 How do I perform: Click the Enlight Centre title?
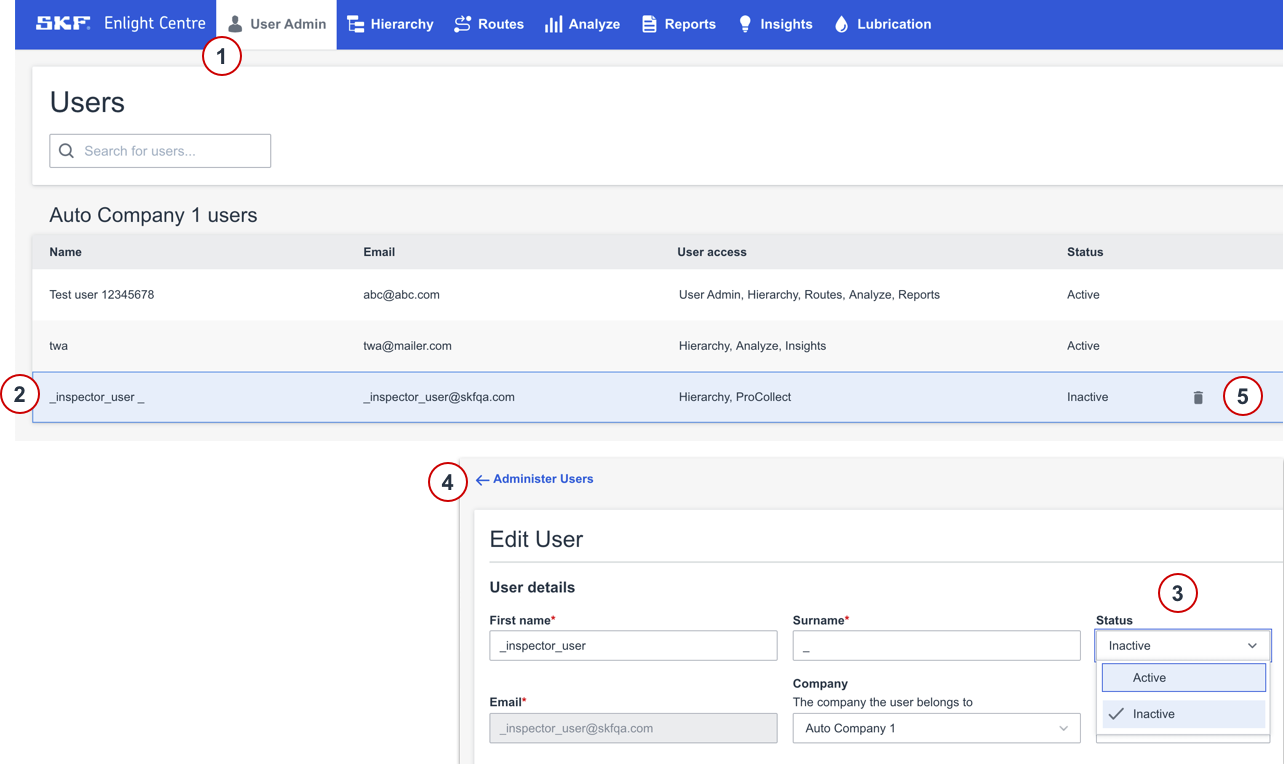pos(155,23)
